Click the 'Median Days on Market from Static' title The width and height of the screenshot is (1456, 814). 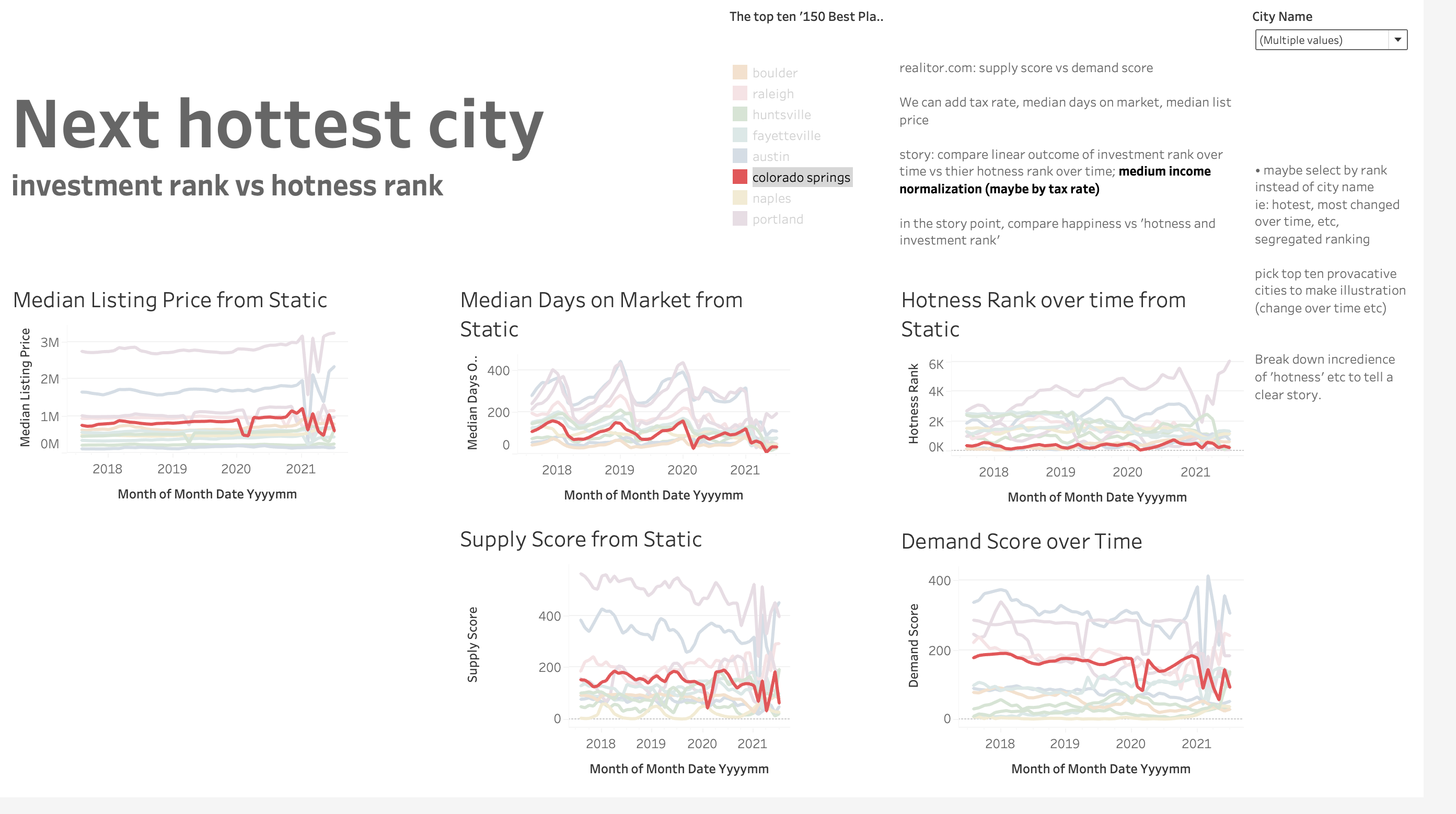click(602, 314)
